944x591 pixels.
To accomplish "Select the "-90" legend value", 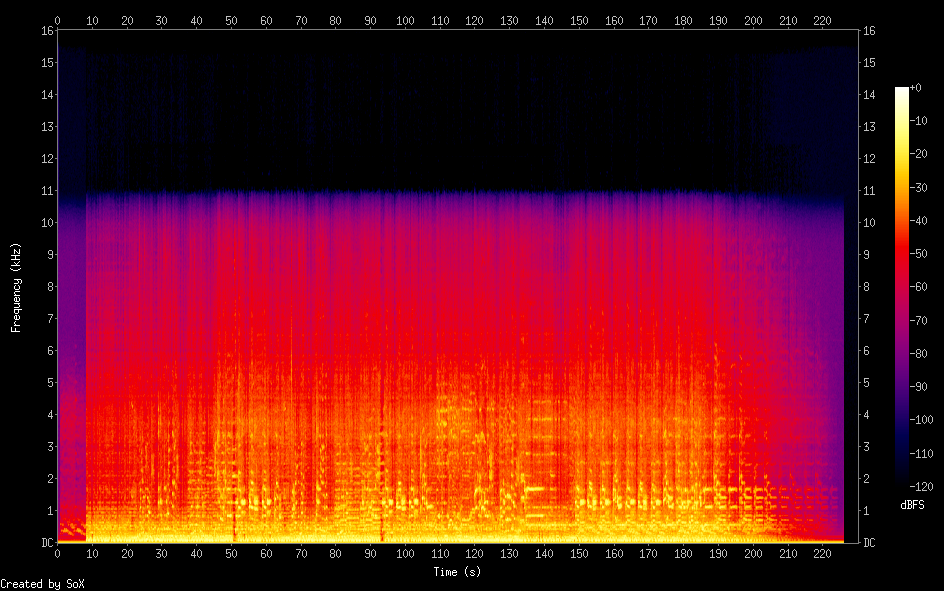I will pyautogui.click(x=919, y=387).
